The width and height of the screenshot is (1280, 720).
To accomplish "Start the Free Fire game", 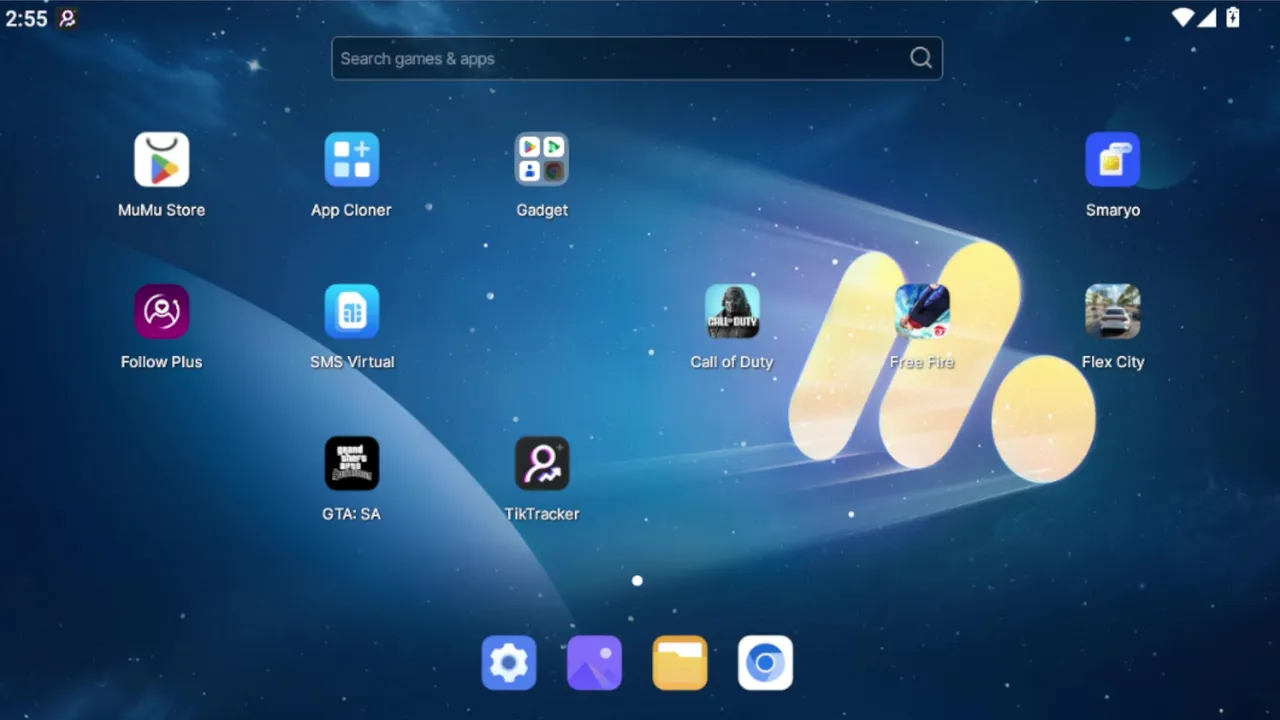I will (x=922, y=312).
